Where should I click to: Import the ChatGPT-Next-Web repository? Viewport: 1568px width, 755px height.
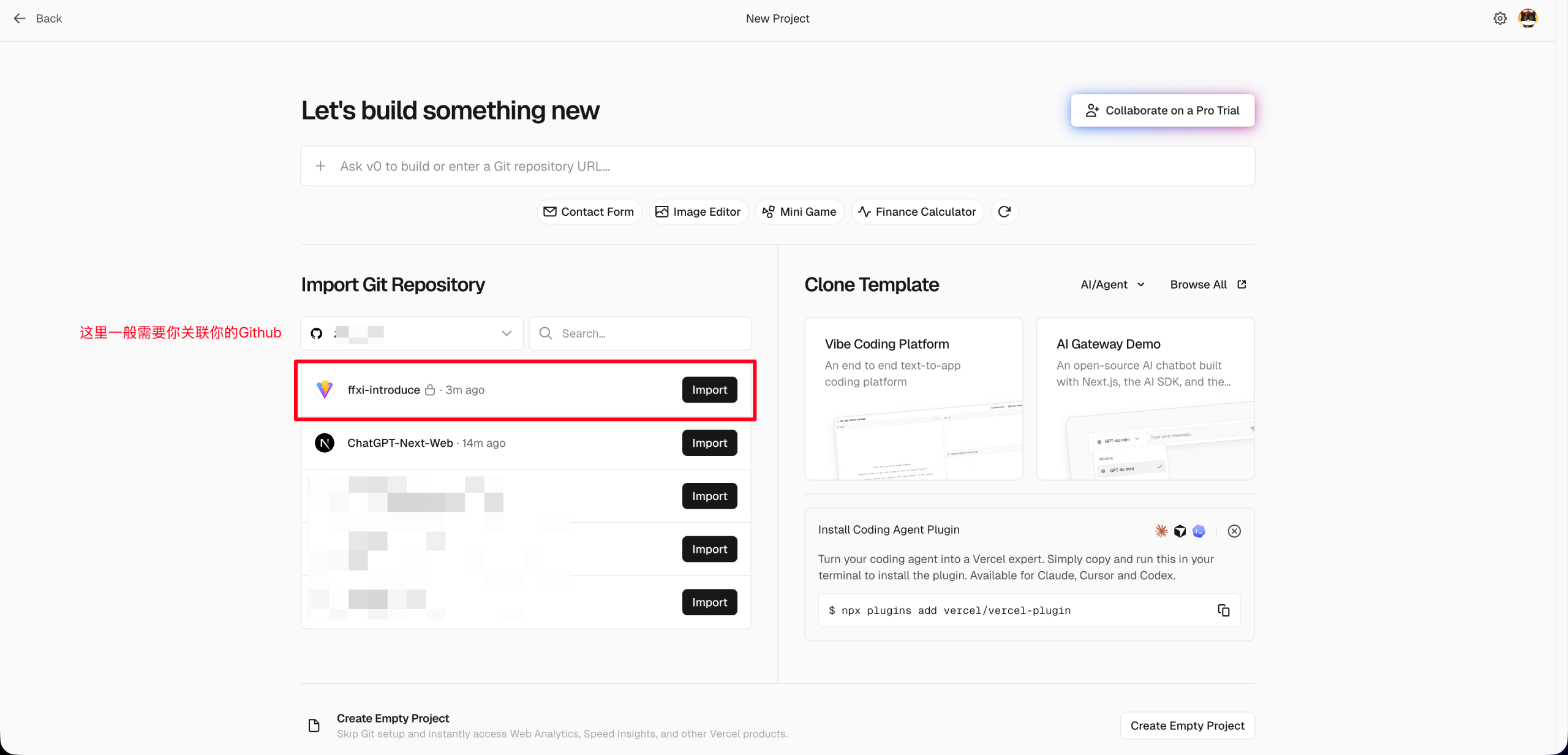709,443
